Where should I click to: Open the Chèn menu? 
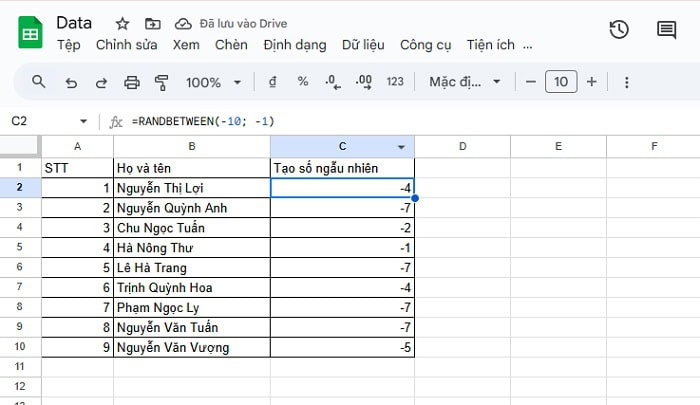231,45
